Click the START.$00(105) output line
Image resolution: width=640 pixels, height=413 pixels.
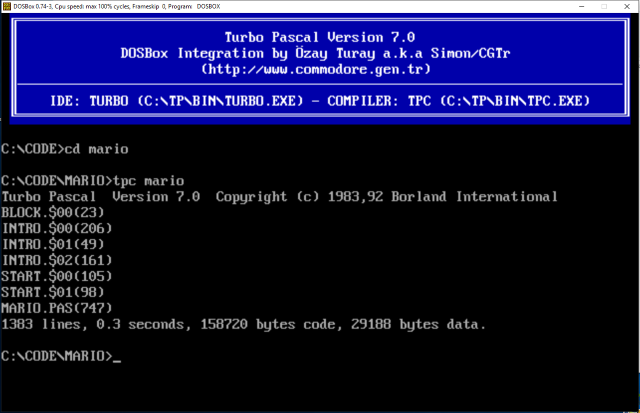point(57,276)
